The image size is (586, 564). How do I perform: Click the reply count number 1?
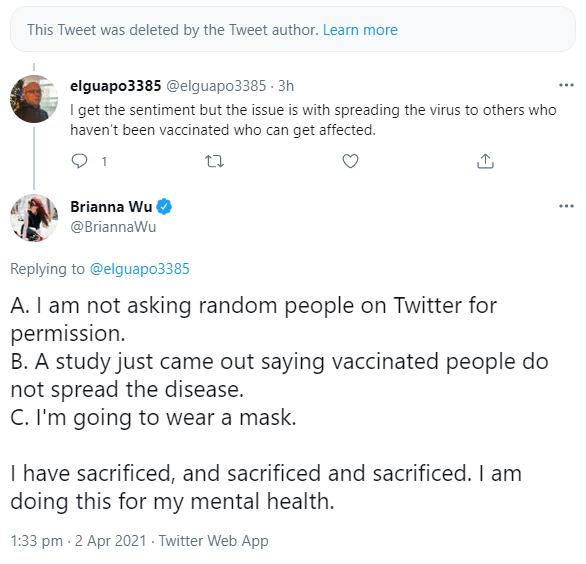coord(104,161)
